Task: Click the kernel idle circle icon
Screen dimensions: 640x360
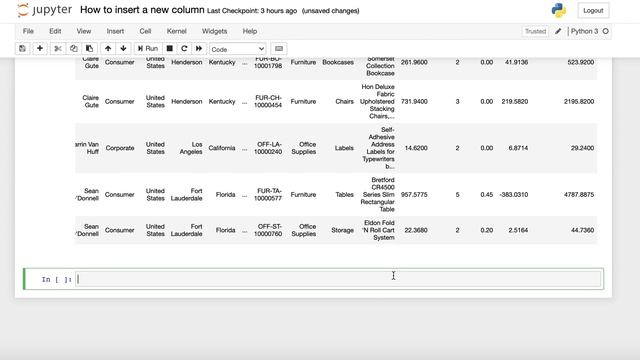Action: click(x=605, y=31)
